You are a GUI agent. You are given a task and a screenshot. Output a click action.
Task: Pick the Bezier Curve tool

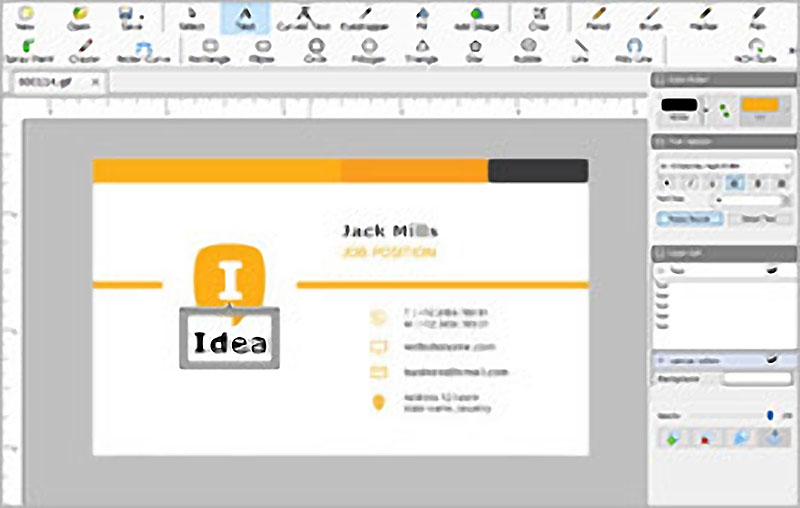coord(143,52)
